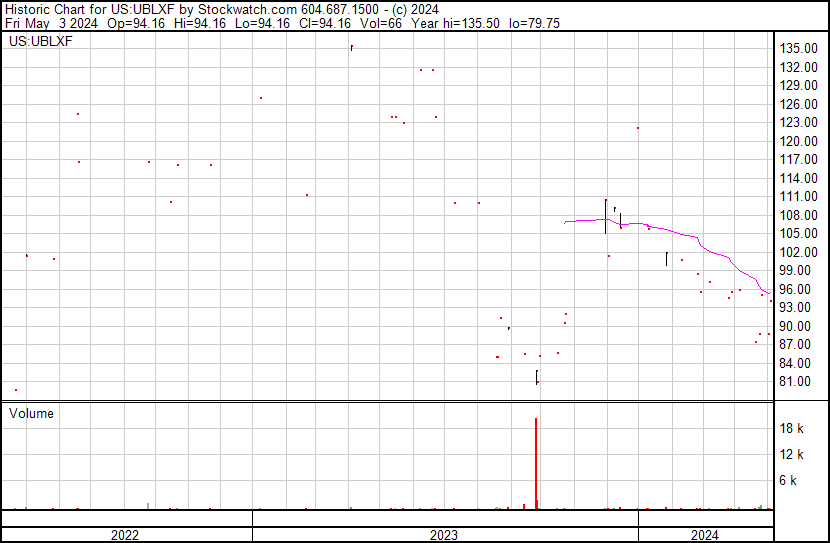Select the 2024 year label
Image resolution: width=830 pixels, height=543 pixels.
coord(705,535)
